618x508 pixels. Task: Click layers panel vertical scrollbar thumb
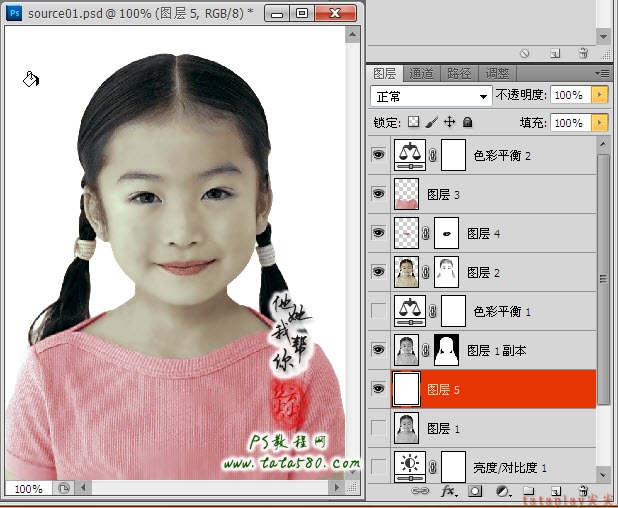click(x=603, y=279)
